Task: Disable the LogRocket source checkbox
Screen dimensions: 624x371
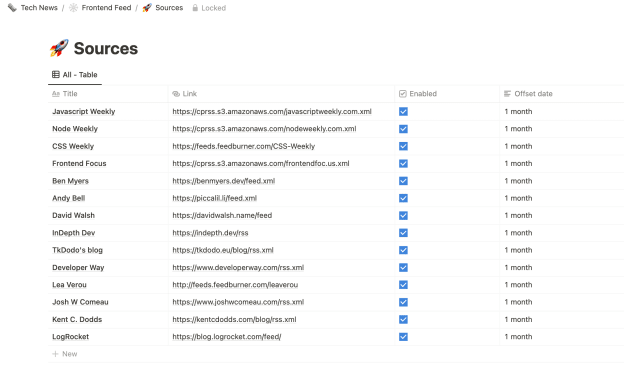Action: pyautogui.click(x=403, y=337)
